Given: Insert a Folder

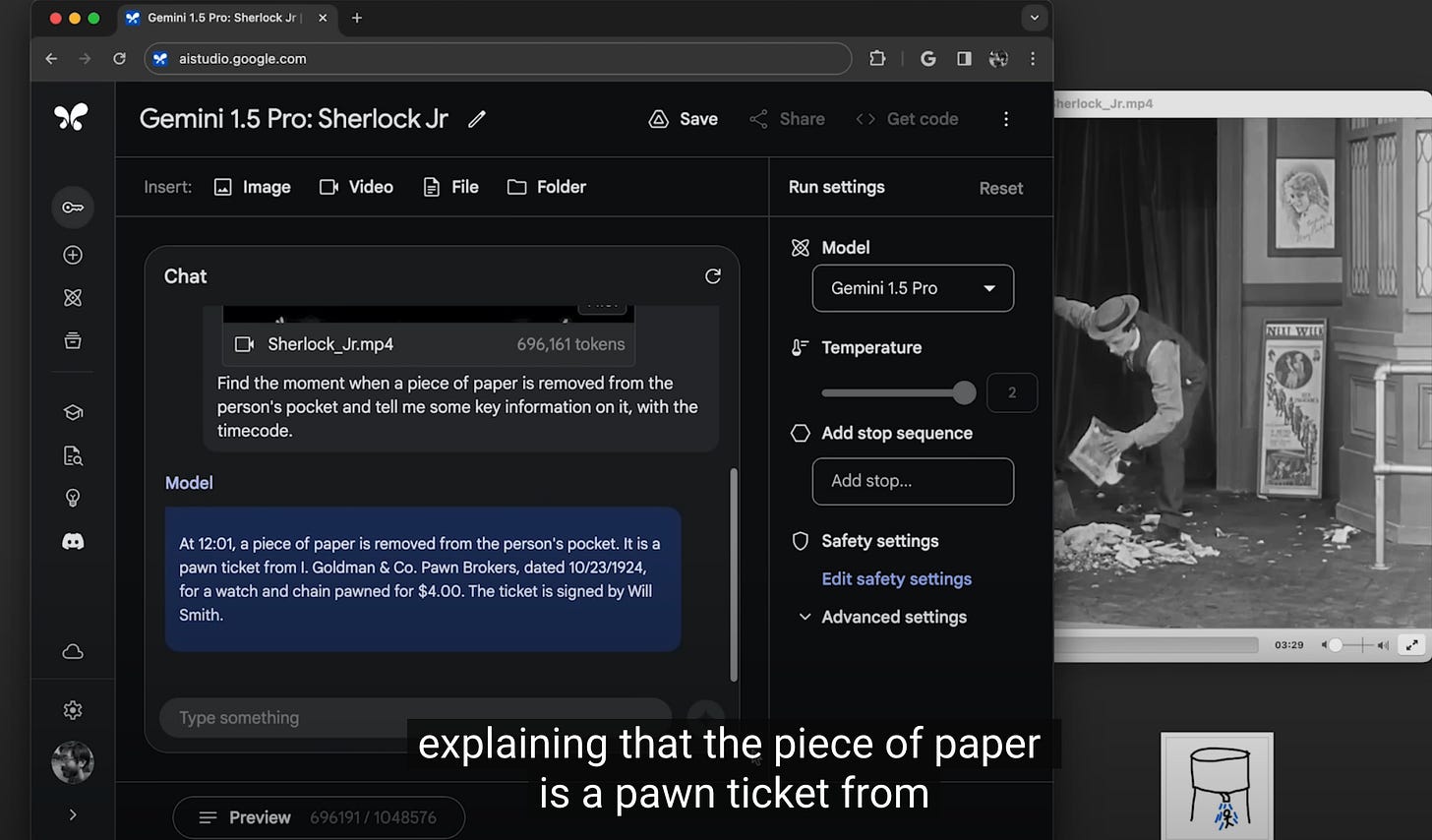Looking at the screenshot, I should click(547, 187).
